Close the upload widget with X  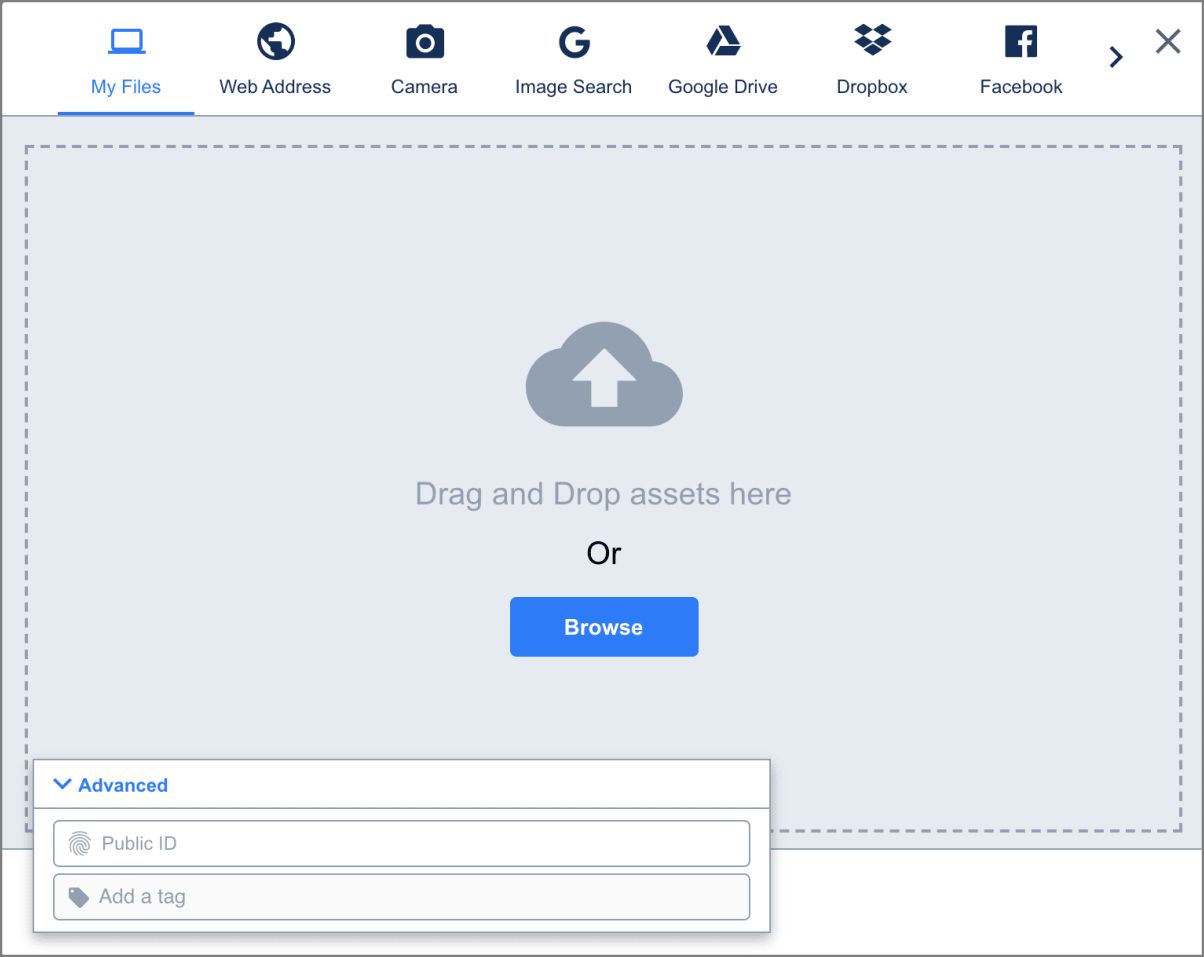1167,42
